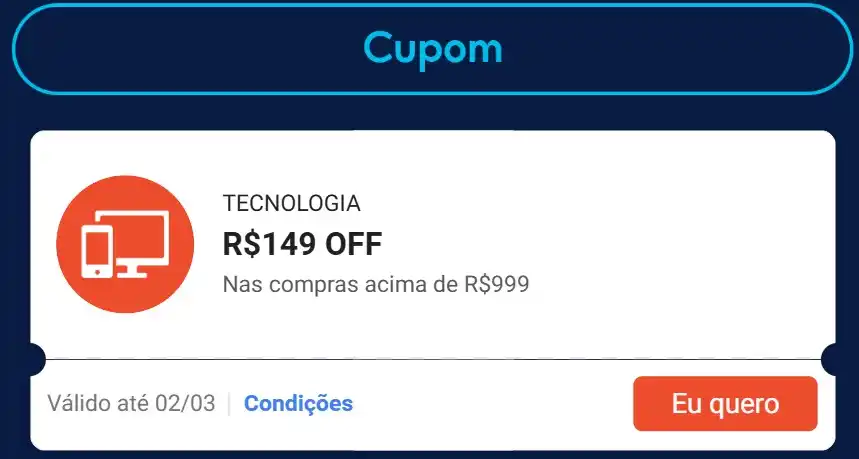The image size is (859, 459).
Task: Click the coupon's right ticket notch
Action: pos(829,359)
